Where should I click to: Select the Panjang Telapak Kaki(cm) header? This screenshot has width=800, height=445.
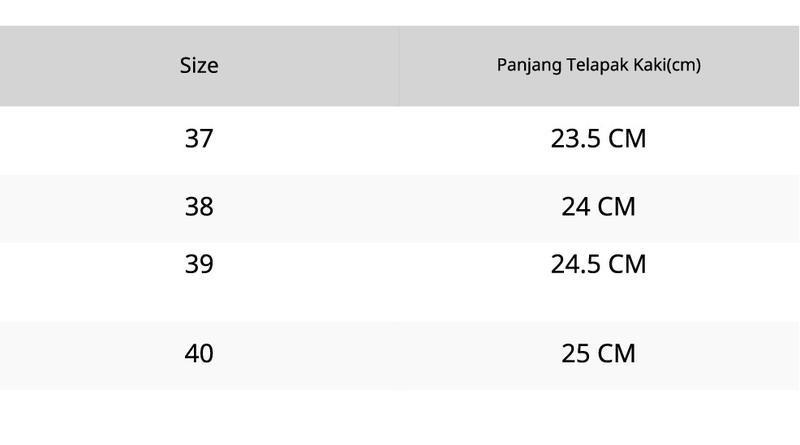pyautogui.click(x=598, y=66)
